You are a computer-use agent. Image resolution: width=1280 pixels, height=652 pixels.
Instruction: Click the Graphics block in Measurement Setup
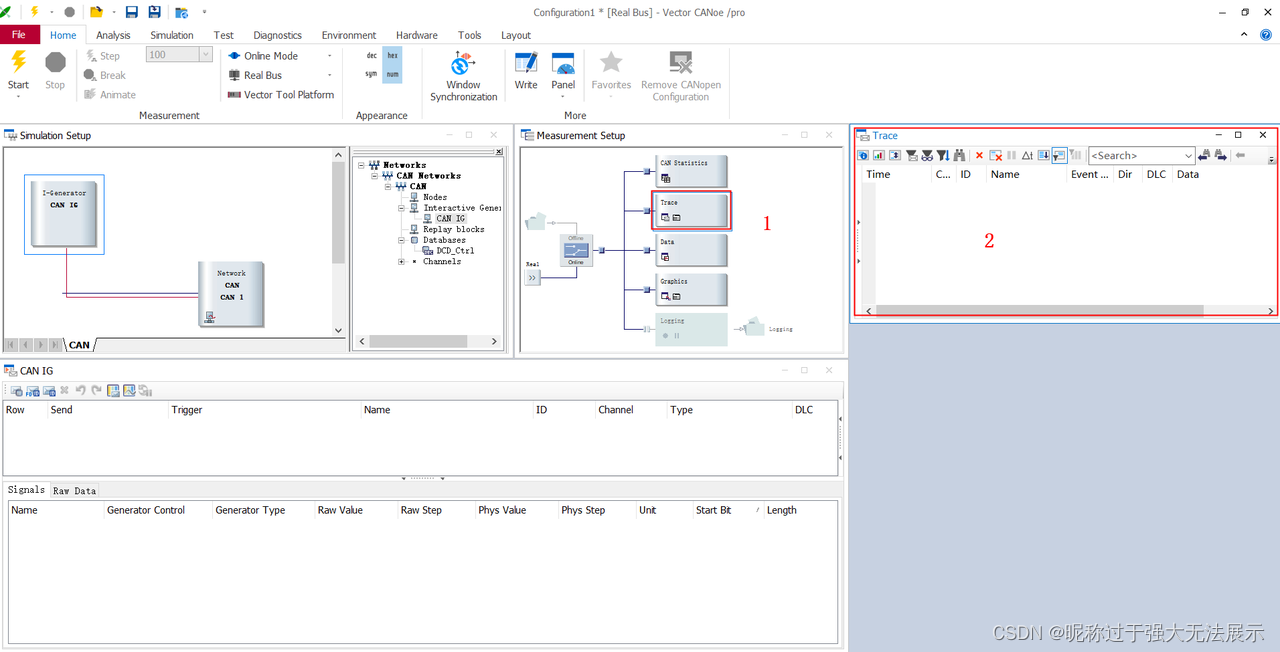693,289
